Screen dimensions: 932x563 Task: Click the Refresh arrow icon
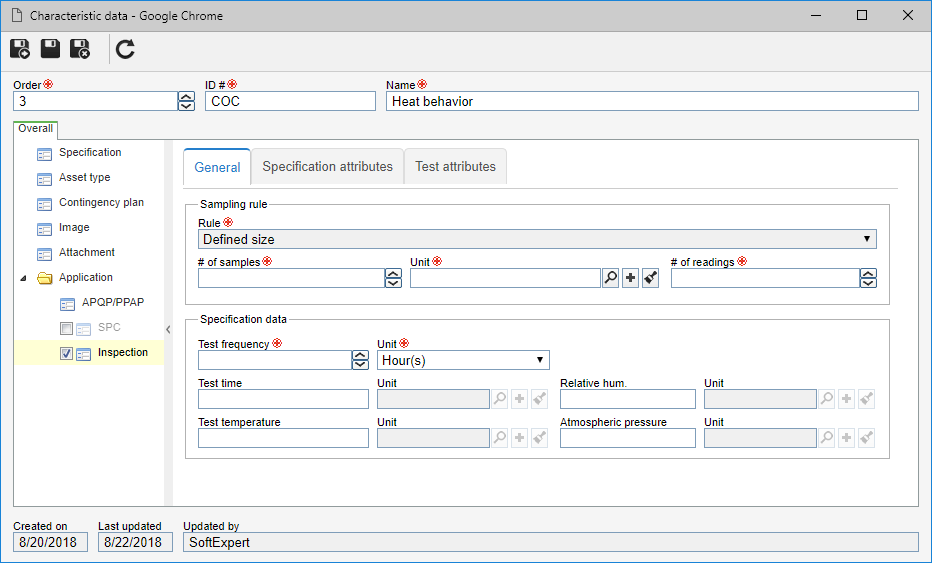(125, 49)
